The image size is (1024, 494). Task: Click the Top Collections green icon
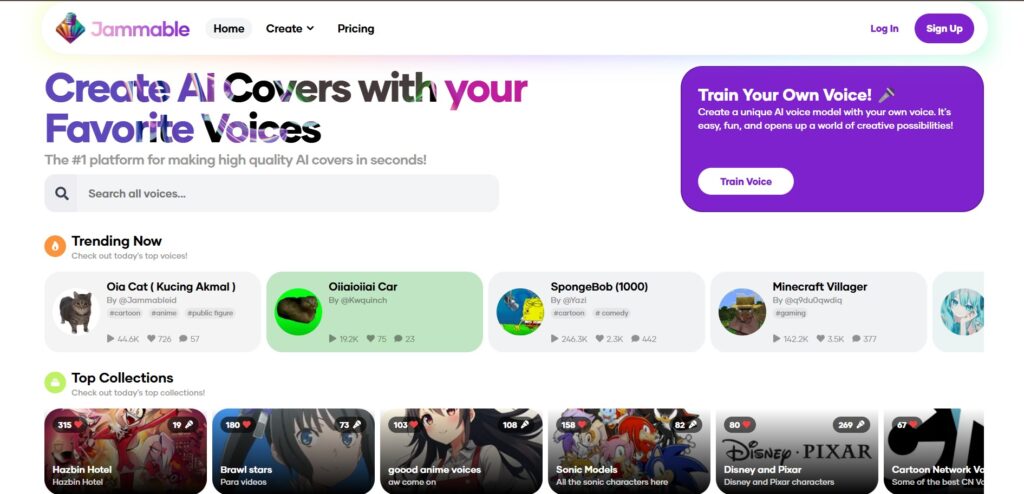pyautogui.click(x=56, y=383)
